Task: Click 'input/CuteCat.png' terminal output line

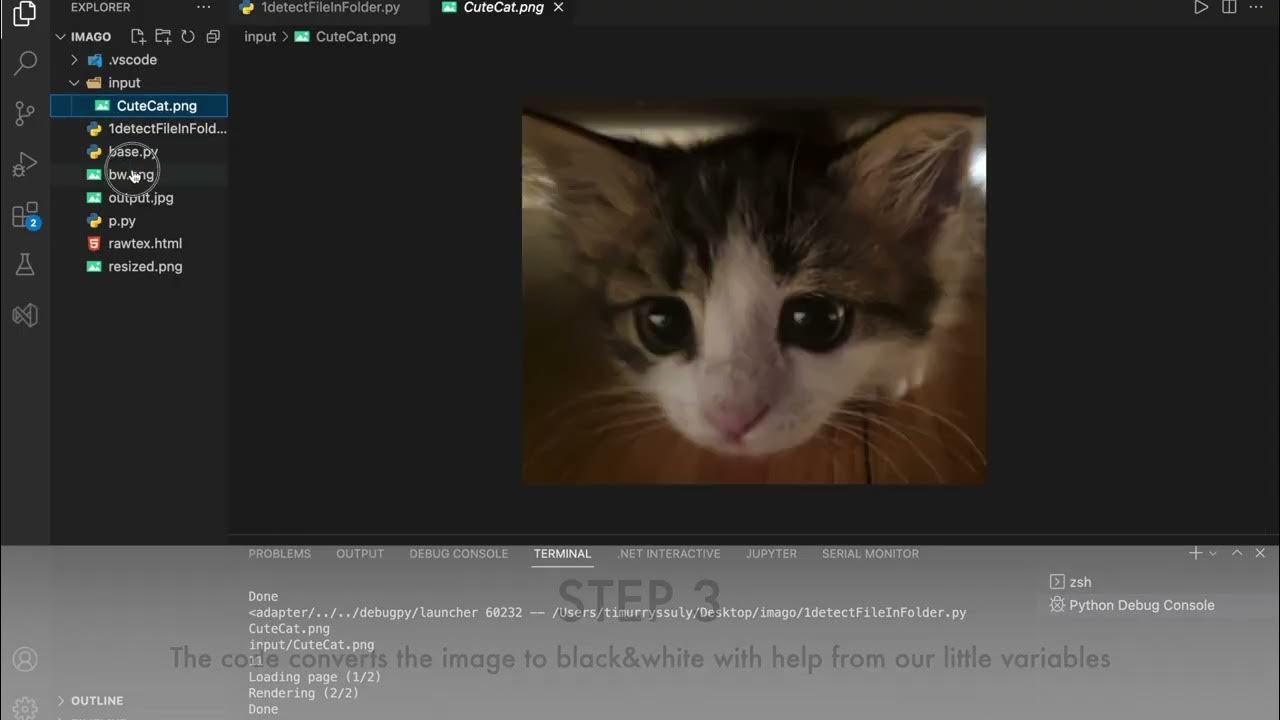Action: tap(311, 645)
